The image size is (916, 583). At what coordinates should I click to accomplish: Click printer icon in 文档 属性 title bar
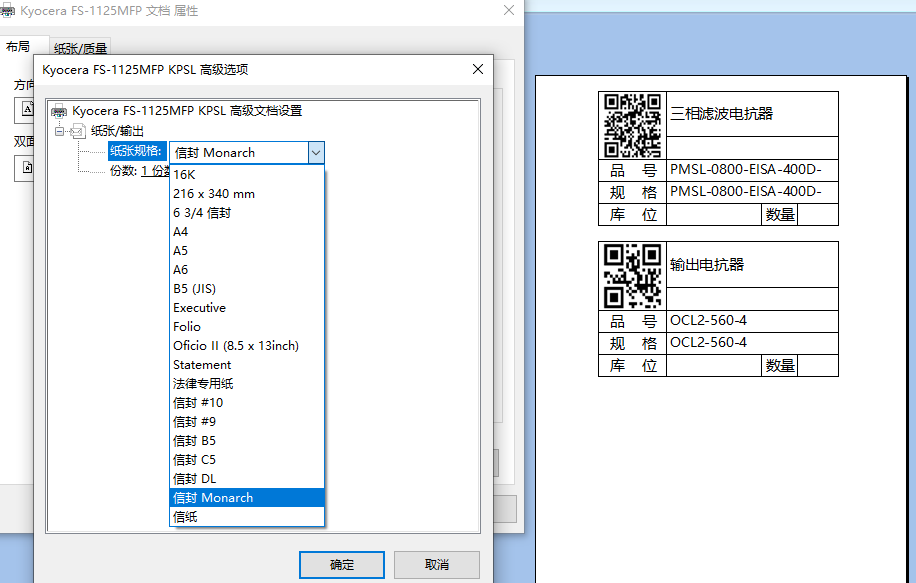tap(6, 10)
